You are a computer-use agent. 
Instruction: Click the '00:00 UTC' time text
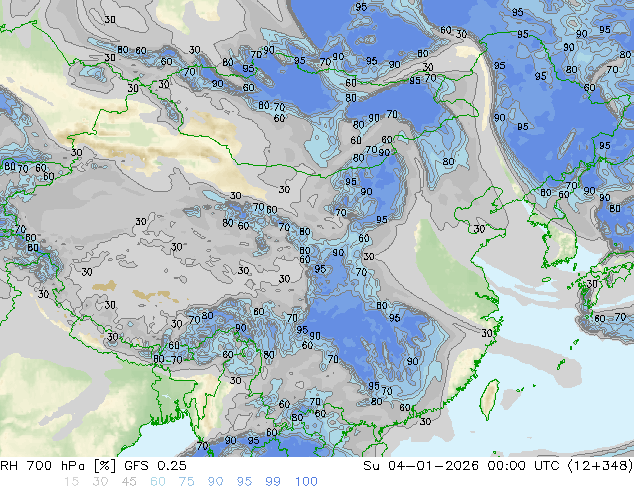pyautogui.click(x=524, y=466)
